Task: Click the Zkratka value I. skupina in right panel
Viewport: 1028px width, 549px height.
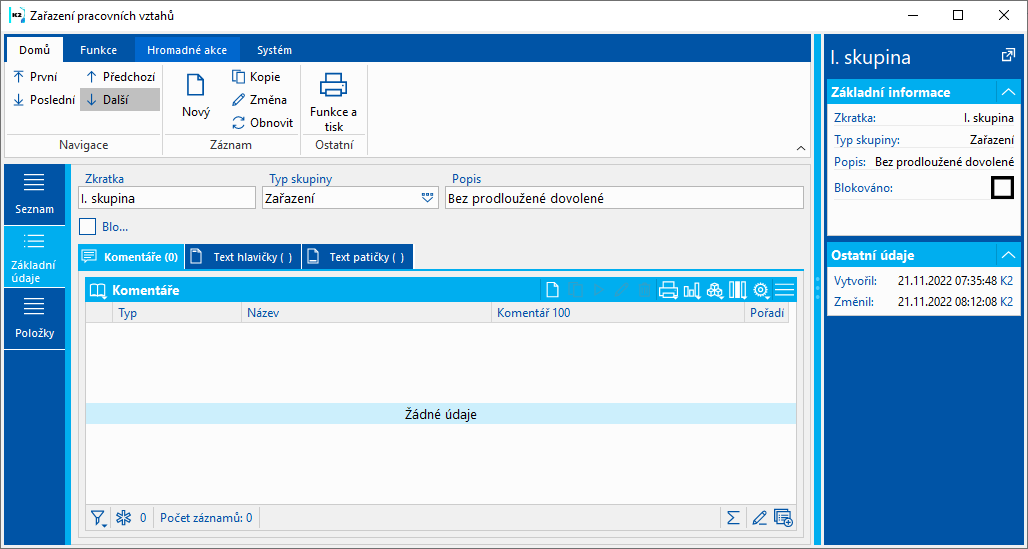Action: pos(989,118)
